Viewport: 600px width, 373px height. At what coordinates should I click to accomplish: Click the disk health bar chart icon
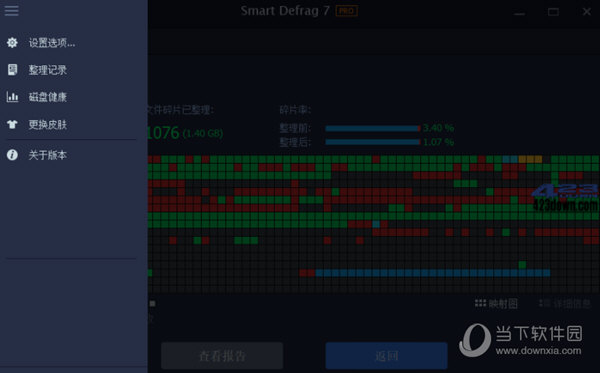click(x=12, y=97)
